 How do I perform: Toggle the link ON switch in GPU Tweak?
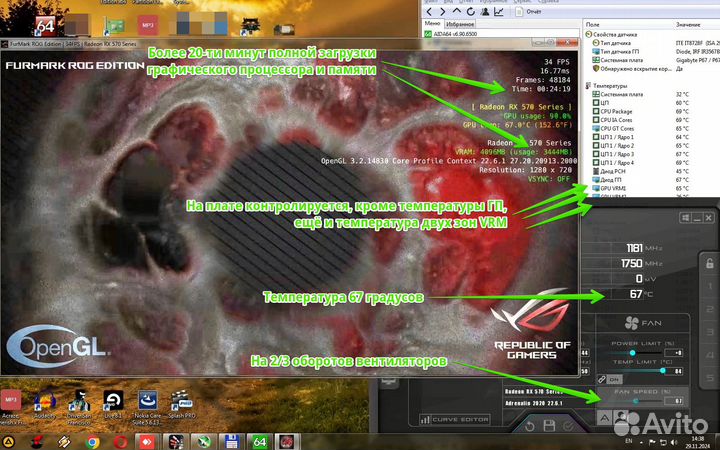(x=610, y=379)
